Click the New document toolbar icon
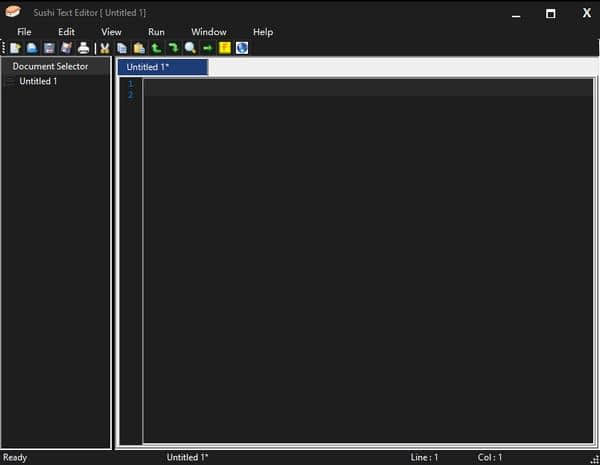This screenshot has height=465, width=600. [x=15, y=48]
